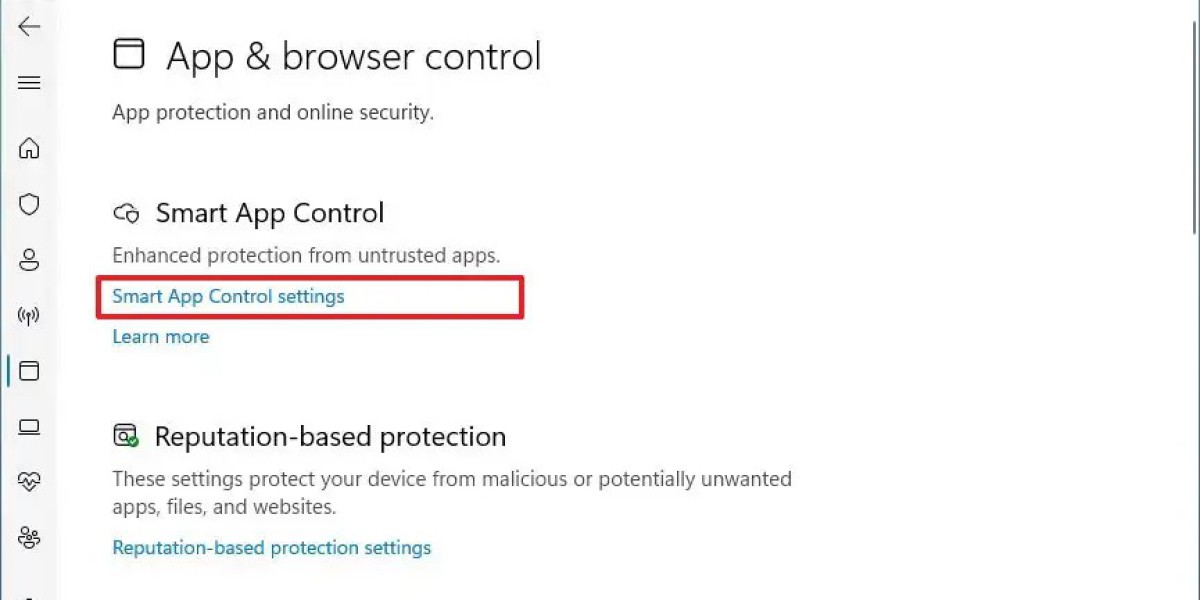Screen dimensions: 1200x600
Task: Open Firewall & network protection
Action: [x=29, y=317]
